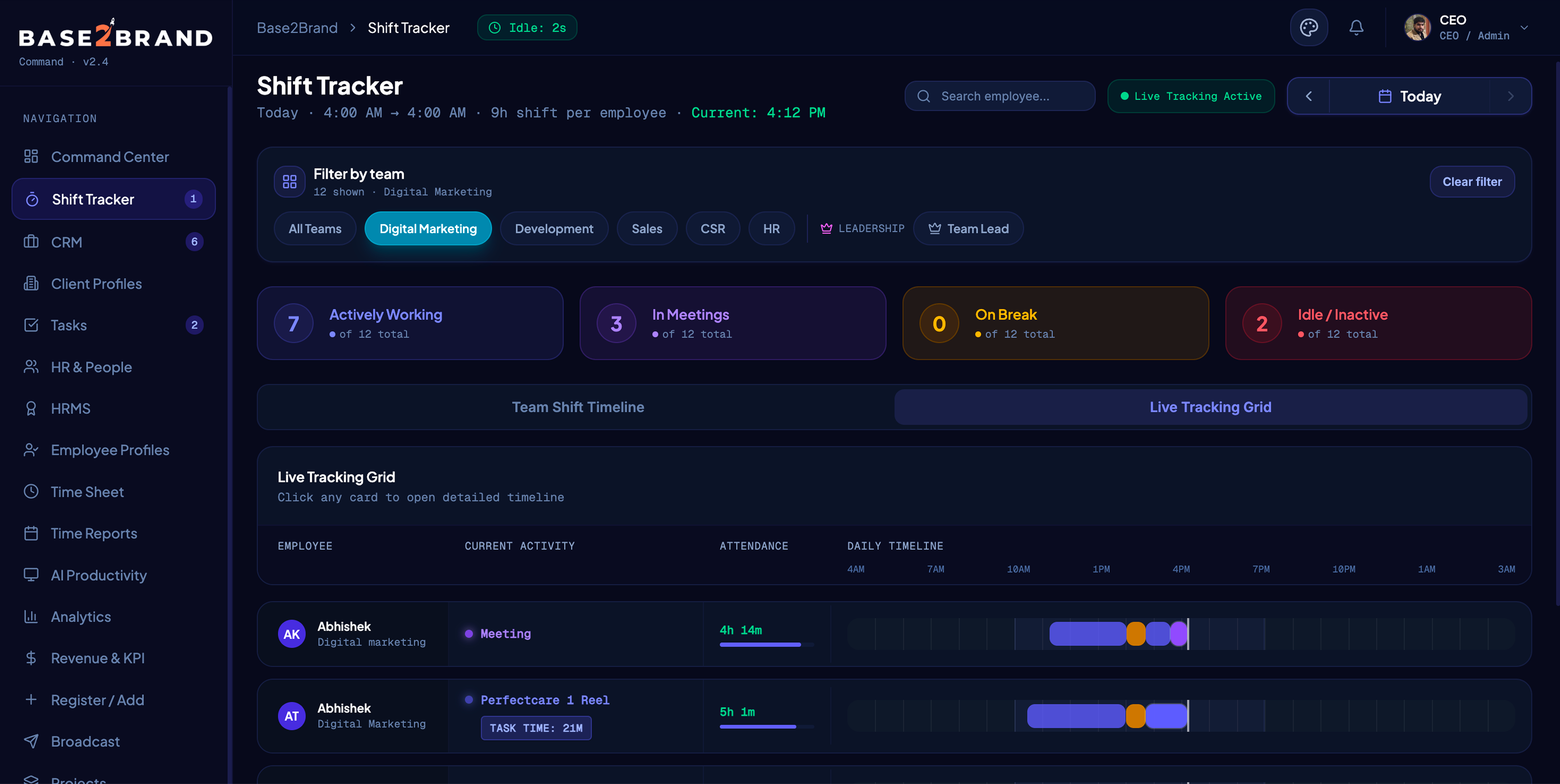1560x784 pixels.
Task: Open the theme palette icon
Action: click(x=1309, y=28)
